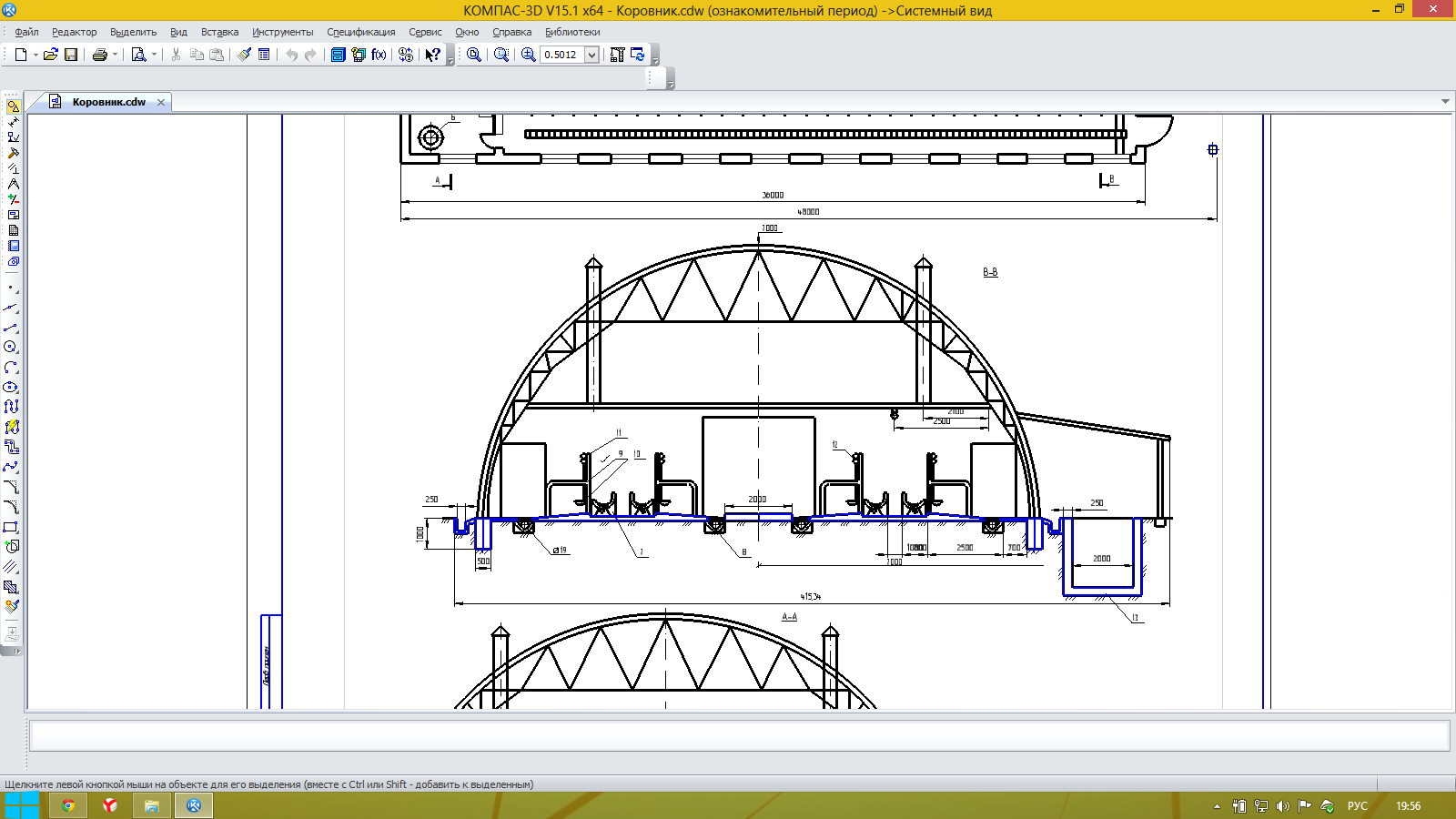Click the Print icon

point(100,55)
